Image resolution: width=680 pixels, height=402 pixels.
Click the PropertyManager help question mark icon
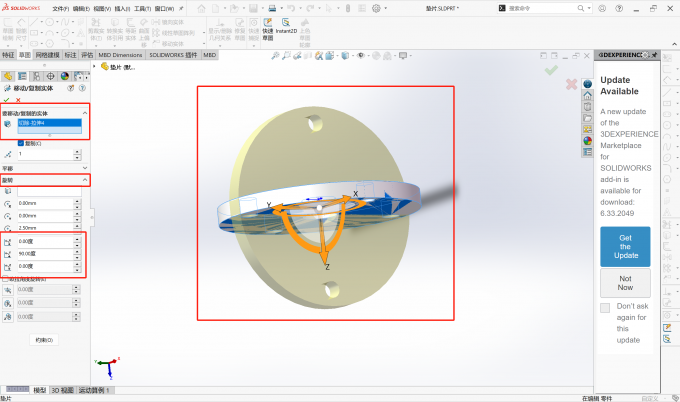tap(82, 88)
